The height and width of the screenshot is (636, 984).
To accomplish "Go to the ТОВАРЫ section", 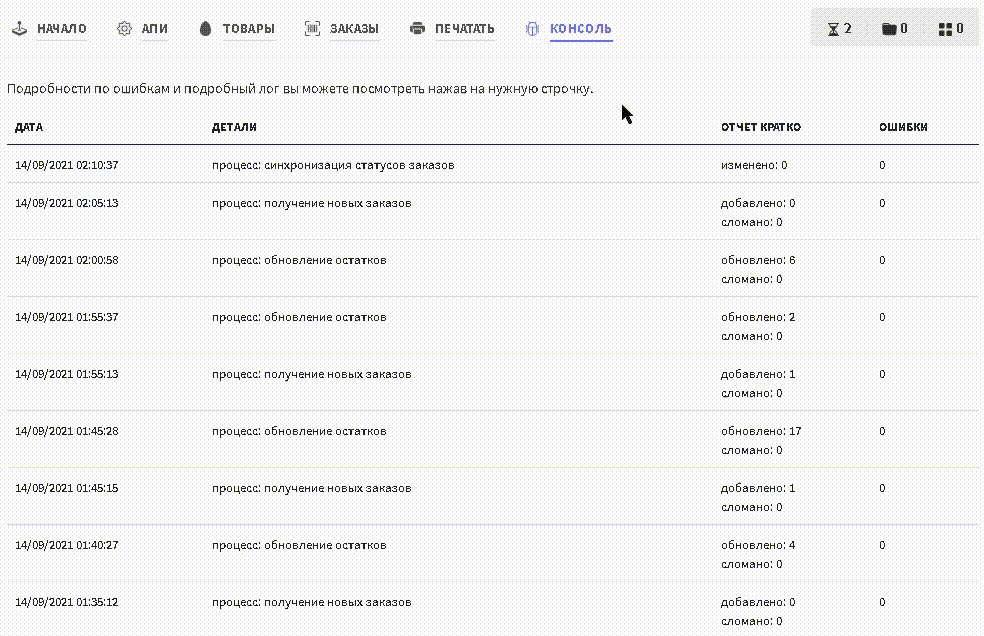I will [248, 29].
